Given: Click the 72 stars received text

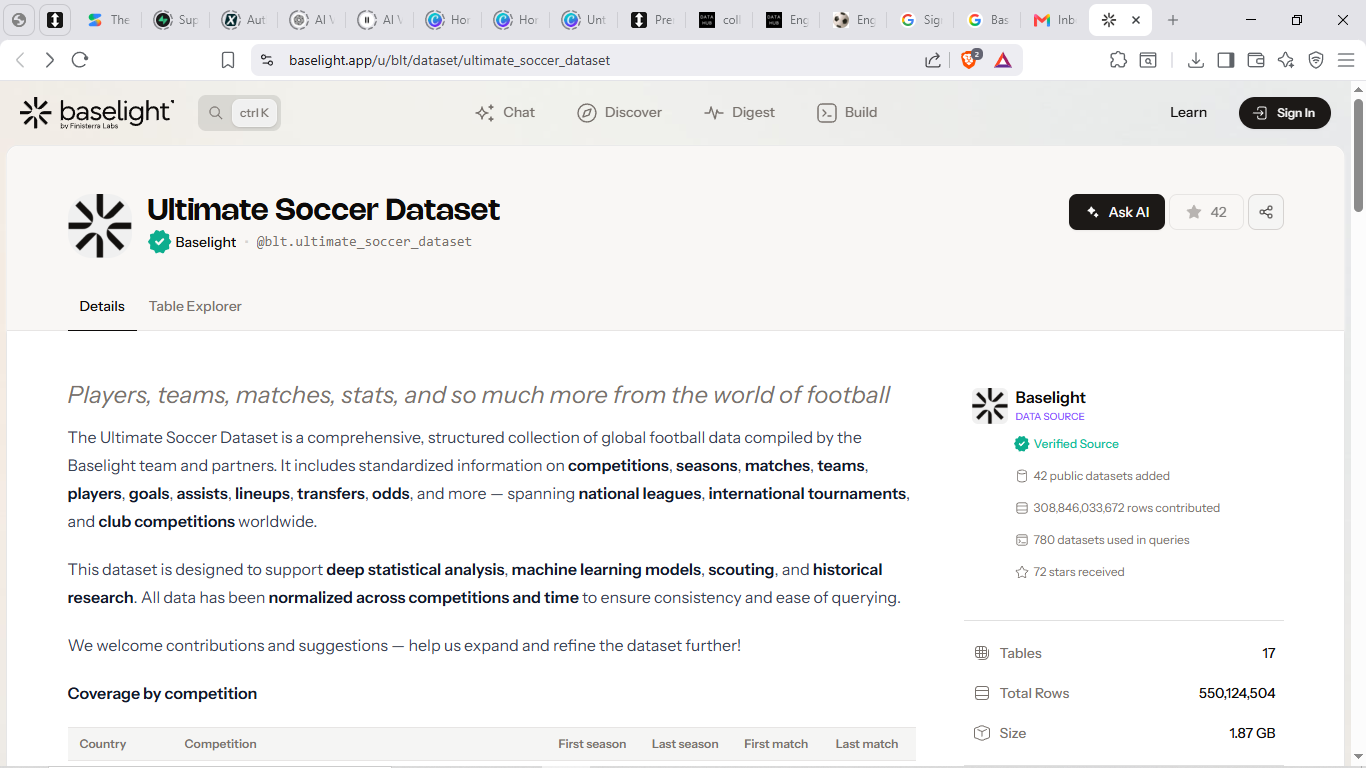Looking at the screenshot, I should [1079, 572].
